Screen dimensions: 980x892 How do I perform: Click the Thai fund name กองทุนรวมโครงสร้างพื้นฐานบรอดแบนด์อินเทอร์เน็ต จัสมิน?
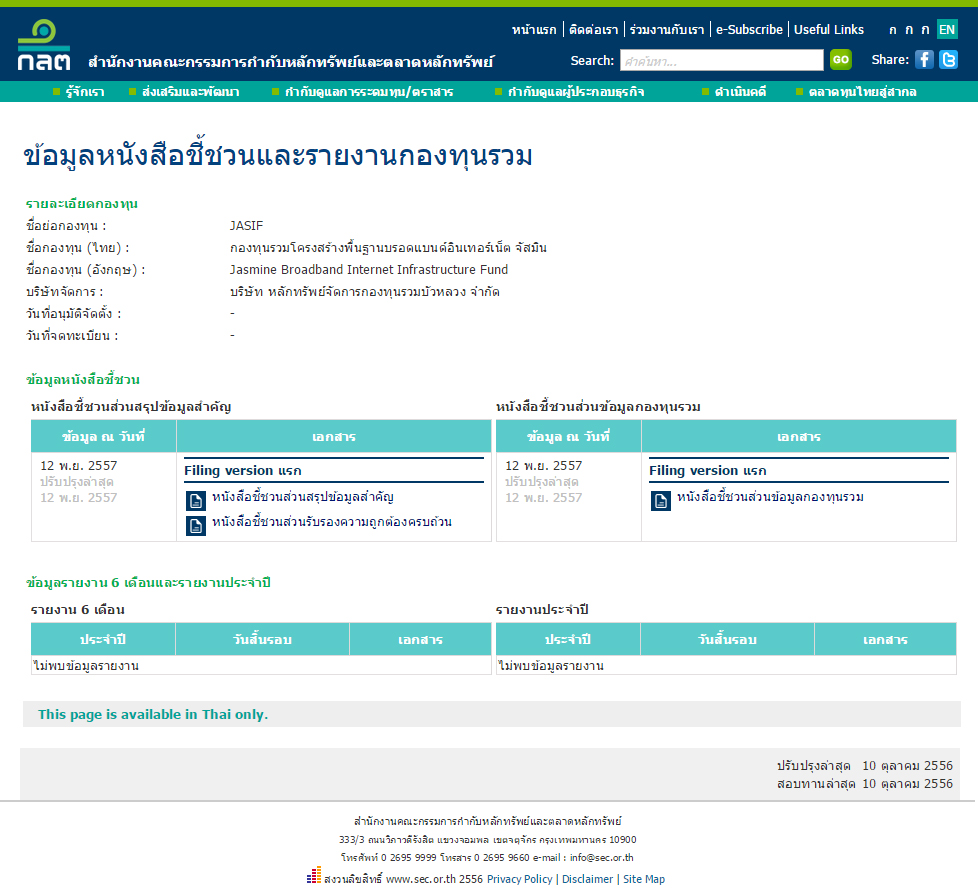click(388, 248)
